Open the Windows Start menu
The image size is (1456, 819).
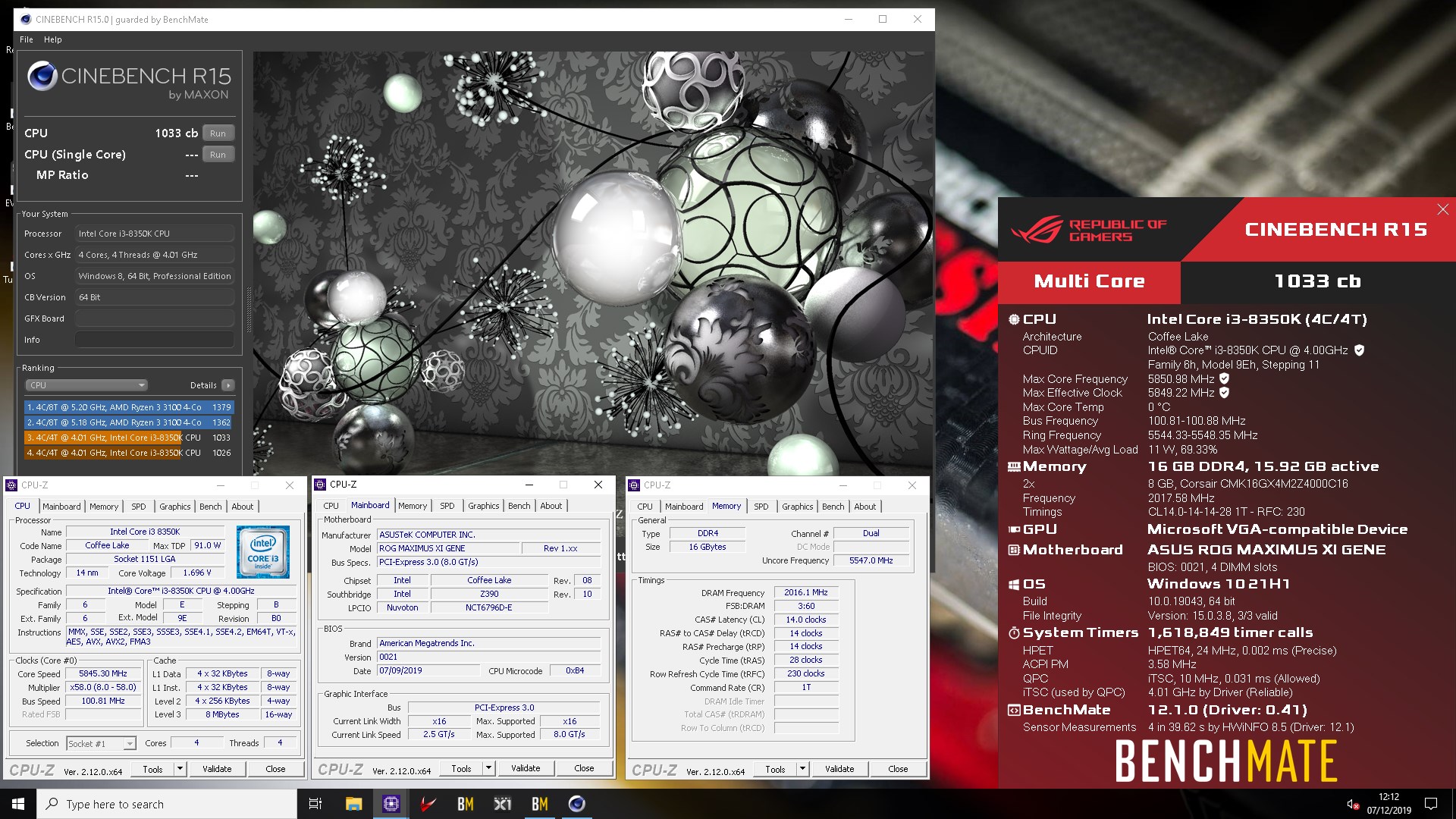click(x=18, y=804)
